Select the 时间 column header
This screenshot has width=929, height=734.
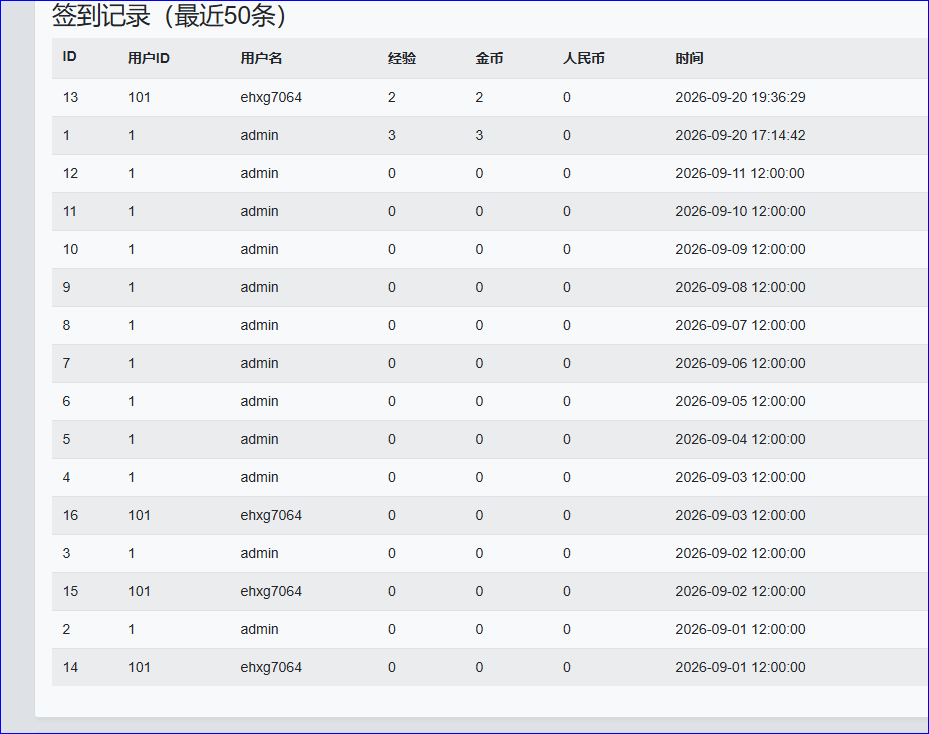pyautogui.click(x=689, y=58)
